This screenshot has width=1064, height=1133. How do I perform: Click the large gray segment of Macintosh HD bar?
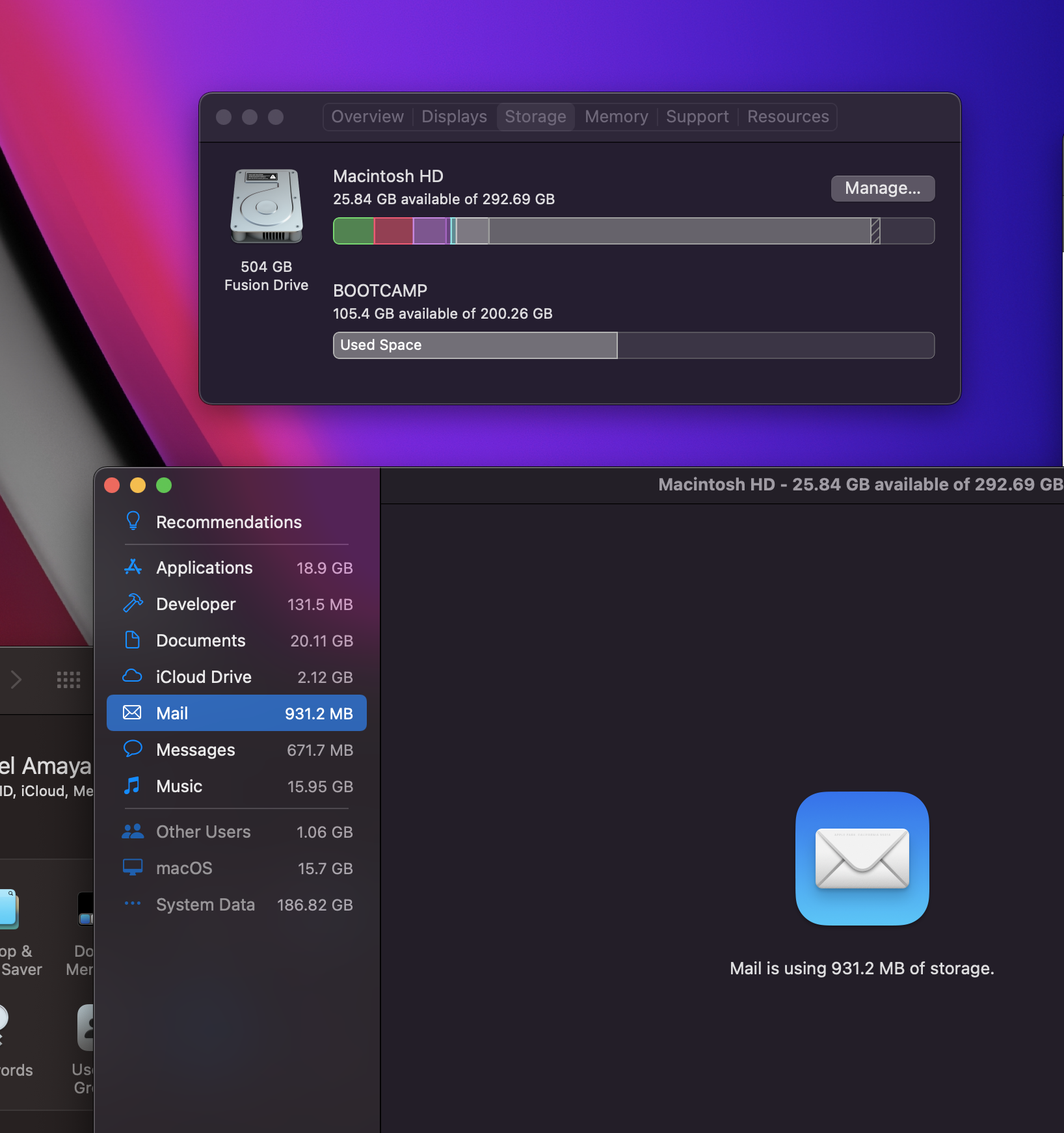coord(680,231)
